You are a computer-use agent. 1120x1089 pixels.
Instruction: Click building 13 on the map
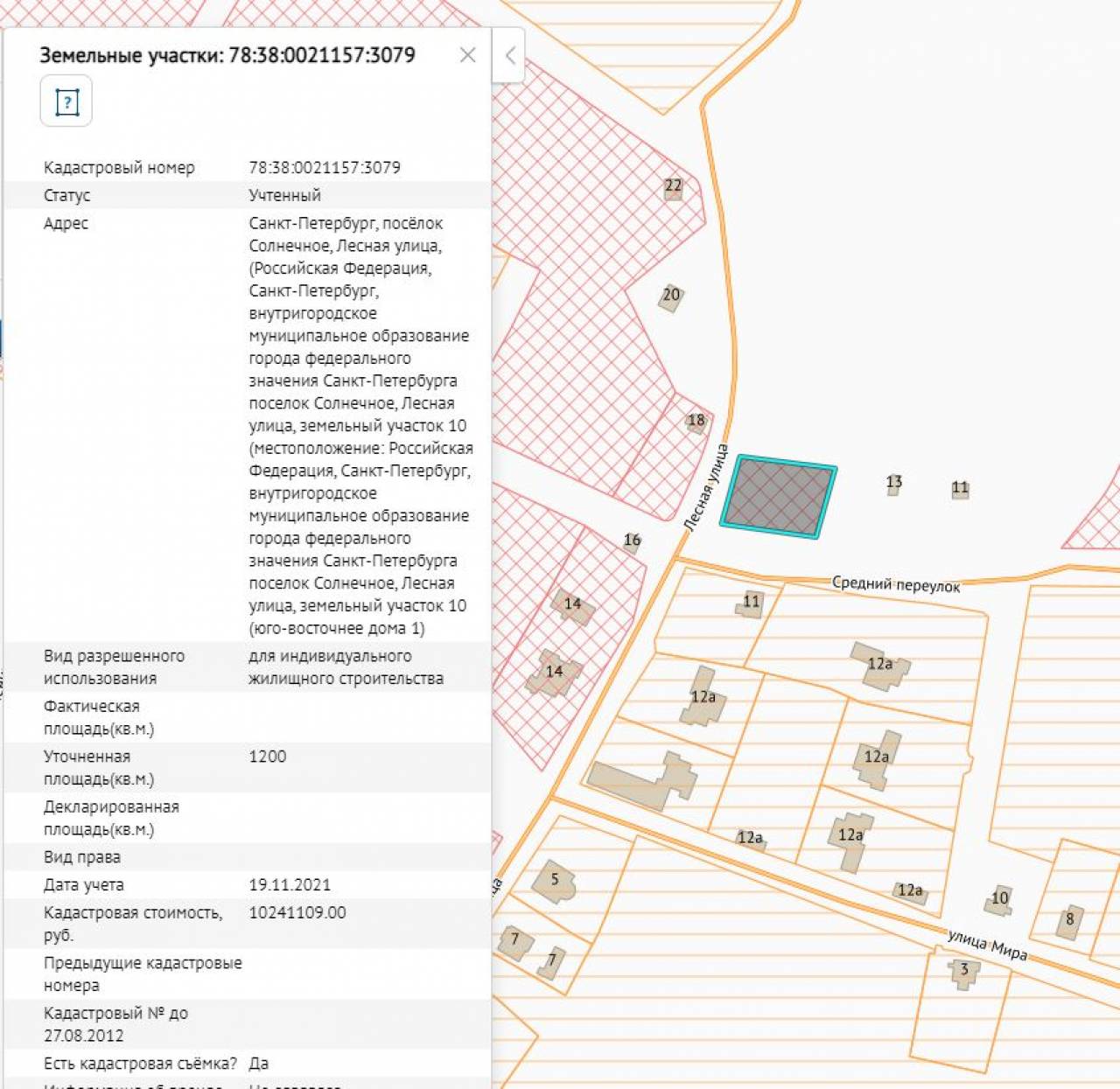[893, 483]
